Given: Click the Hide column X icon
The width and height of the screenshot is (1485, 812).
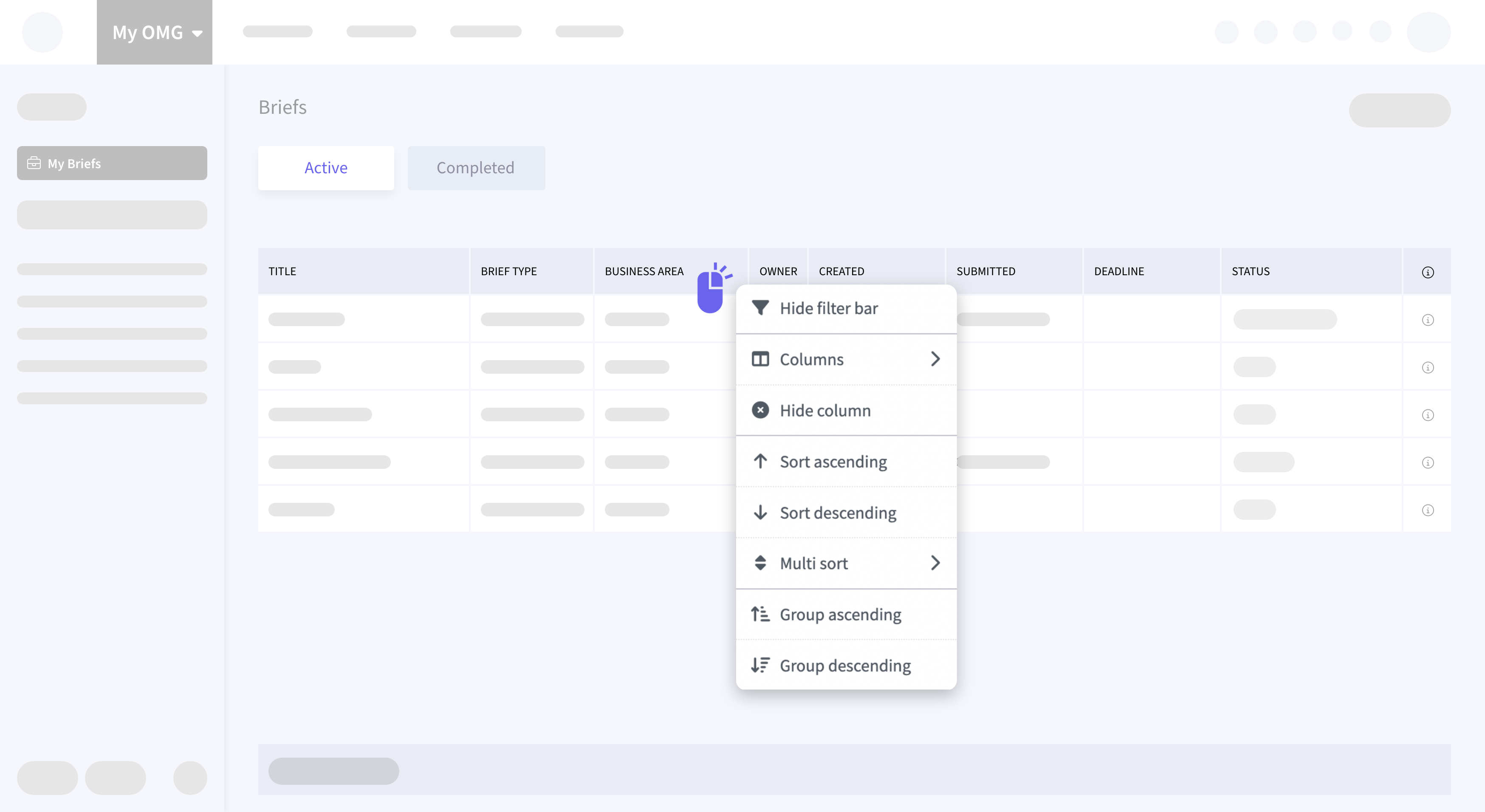Looking at the screenshot, I should click(760, 410).
